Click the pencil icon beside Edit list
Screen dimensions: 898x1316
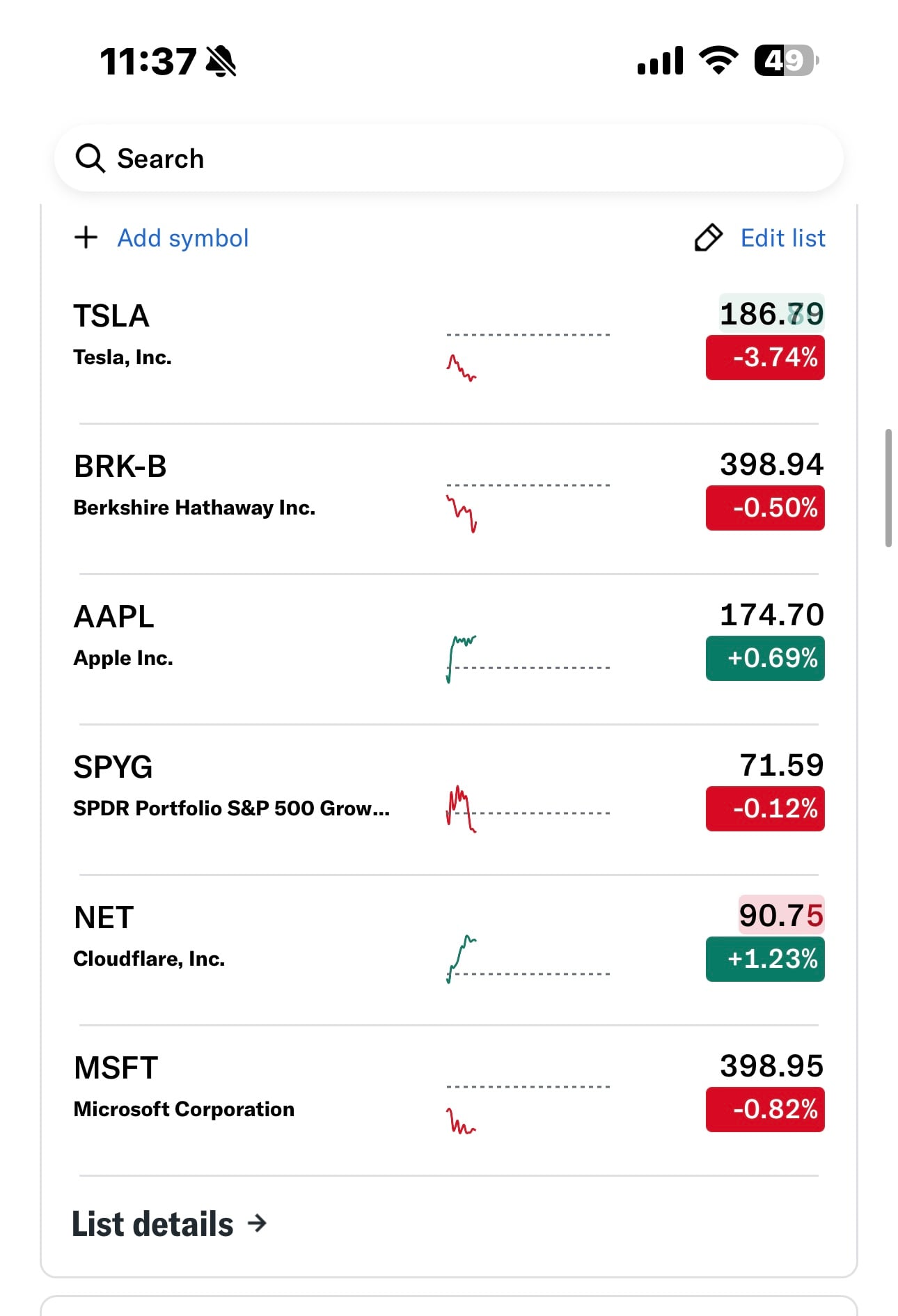709,237
